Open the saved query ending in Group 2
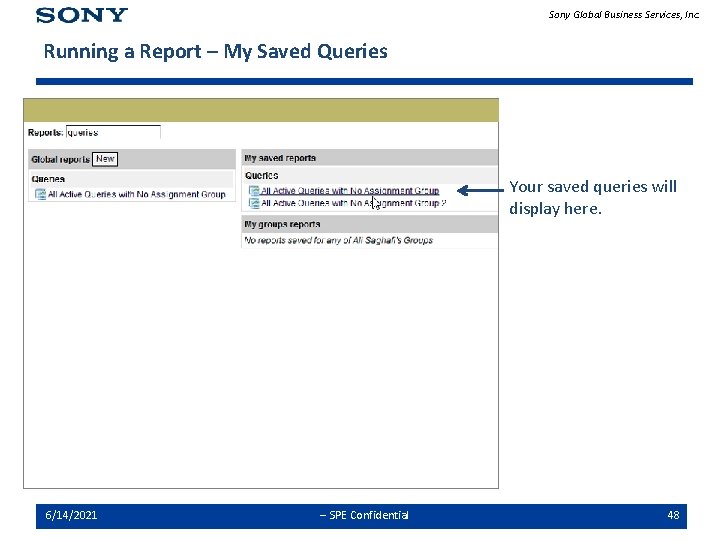This screenshot has height=540, width=720. point(354,203)
